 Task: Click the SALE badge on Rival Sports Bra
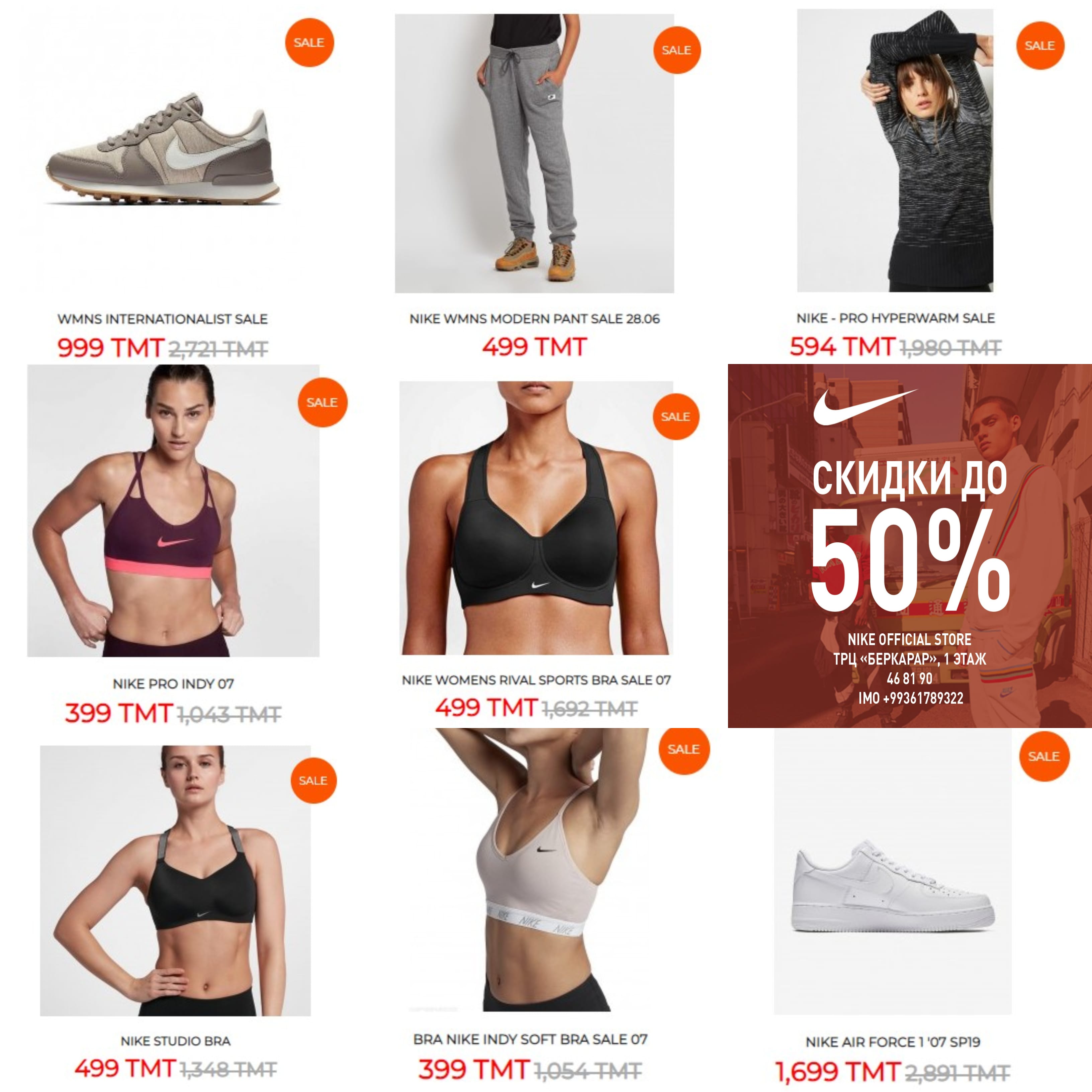[675, 417]
